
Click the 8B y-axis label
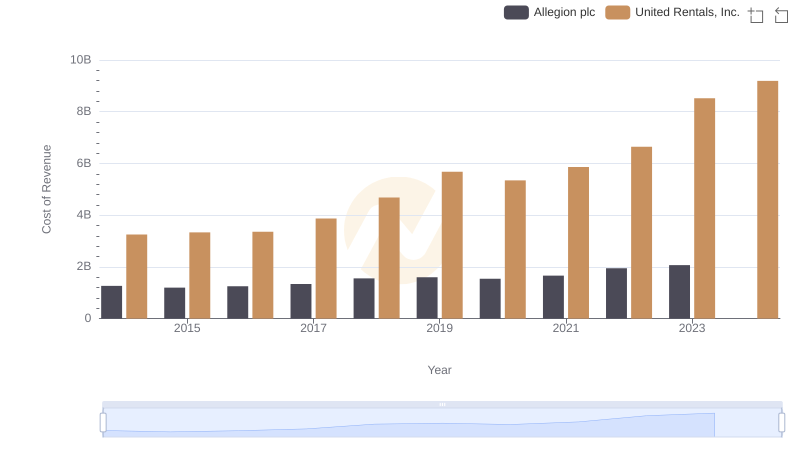[84, 111]
